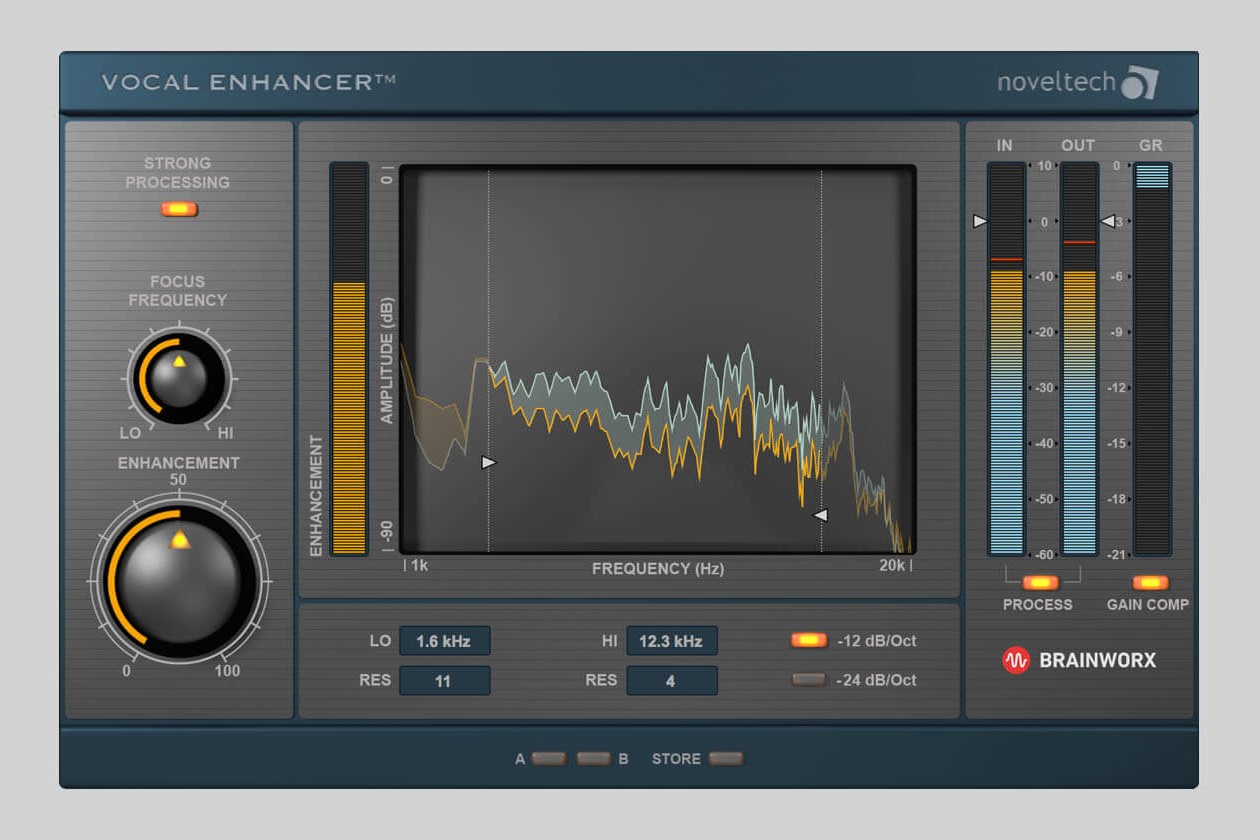Click the 100 mark of the Enhancement knob
Viewport: 1260px width, 840px height.
[x=227, y=670]
